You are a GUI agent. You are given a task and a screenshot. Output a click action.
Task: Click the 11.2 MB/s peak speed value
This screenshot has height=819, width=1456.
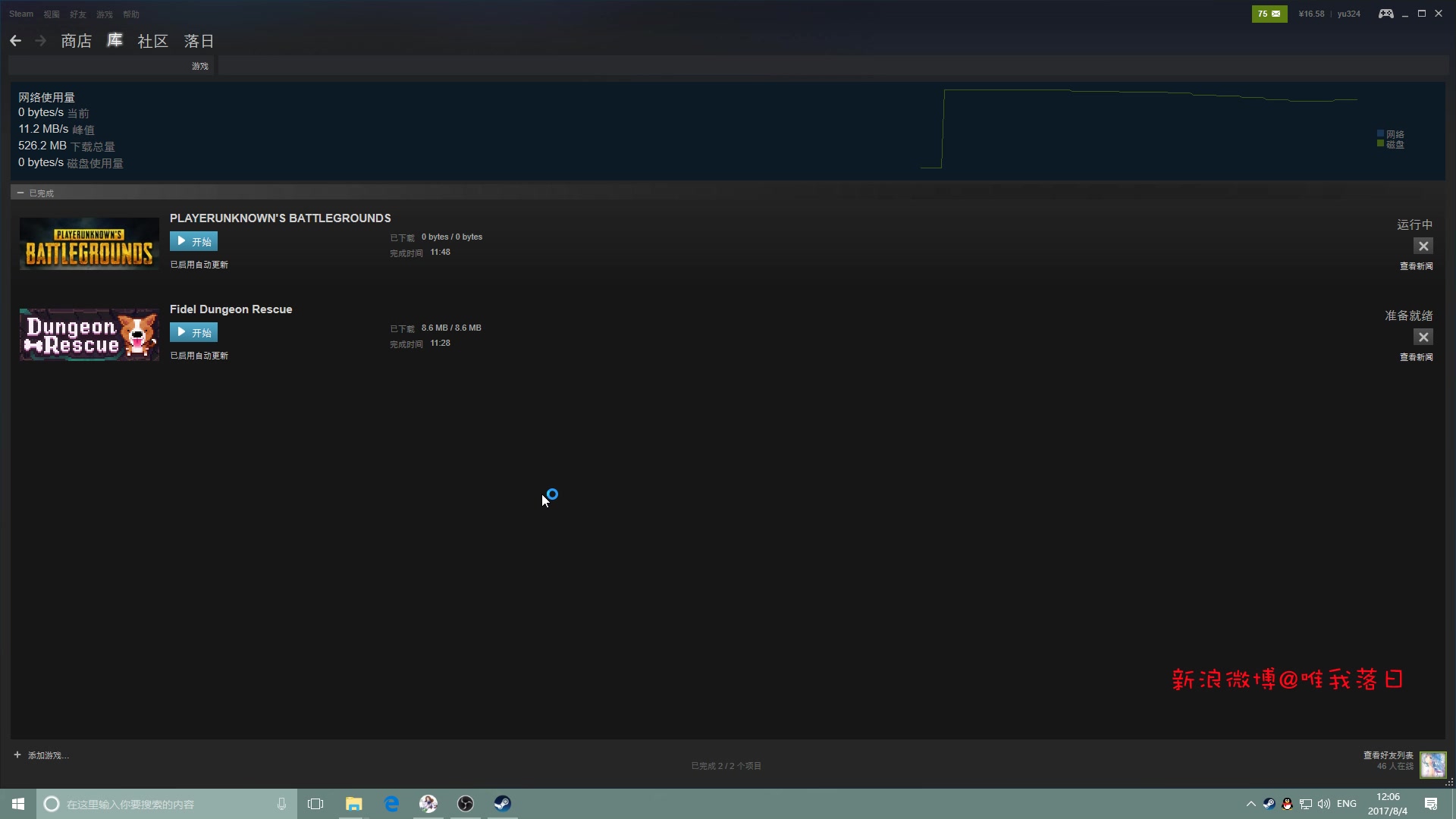[x=43, y=129]
